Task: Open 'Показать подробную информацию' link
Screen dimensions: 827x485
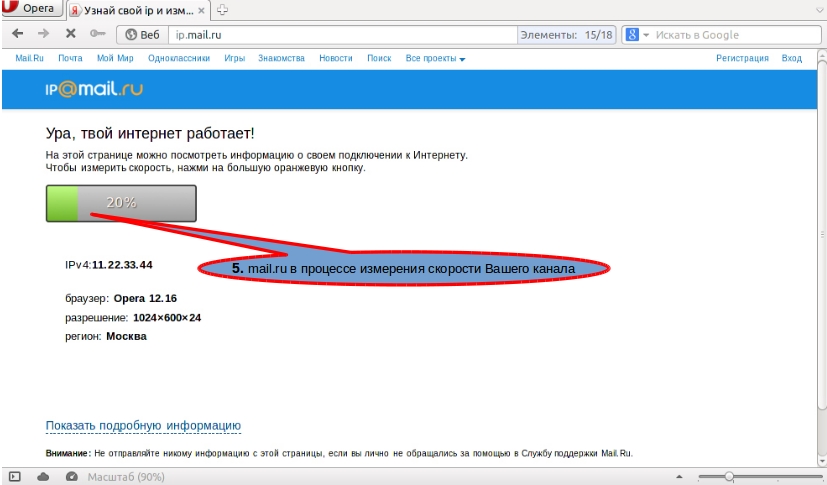Action: pyautogui.click(x=143, y=425)
